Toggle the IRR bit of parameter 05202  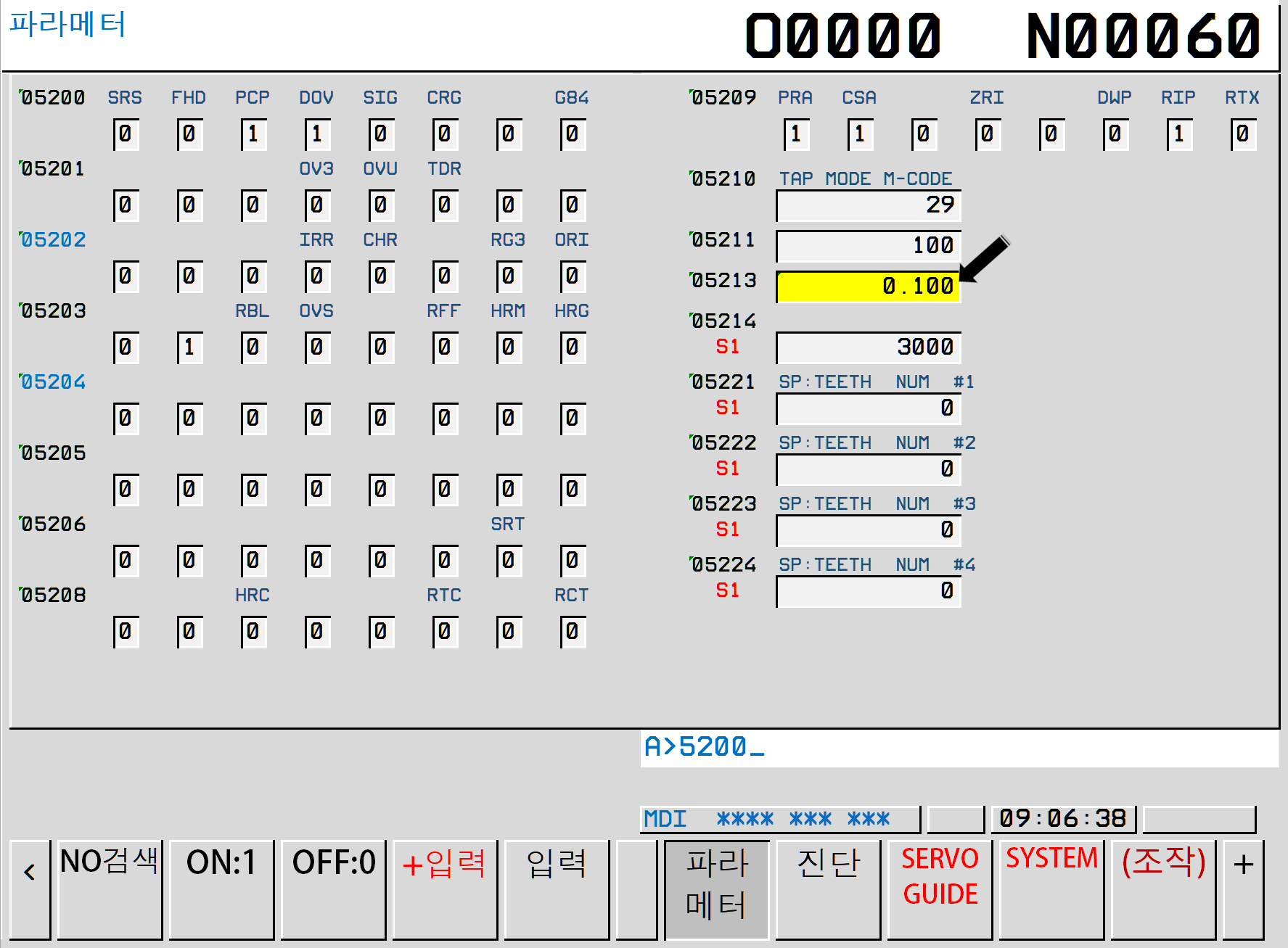pyautogui.click(x=317, y=276)
